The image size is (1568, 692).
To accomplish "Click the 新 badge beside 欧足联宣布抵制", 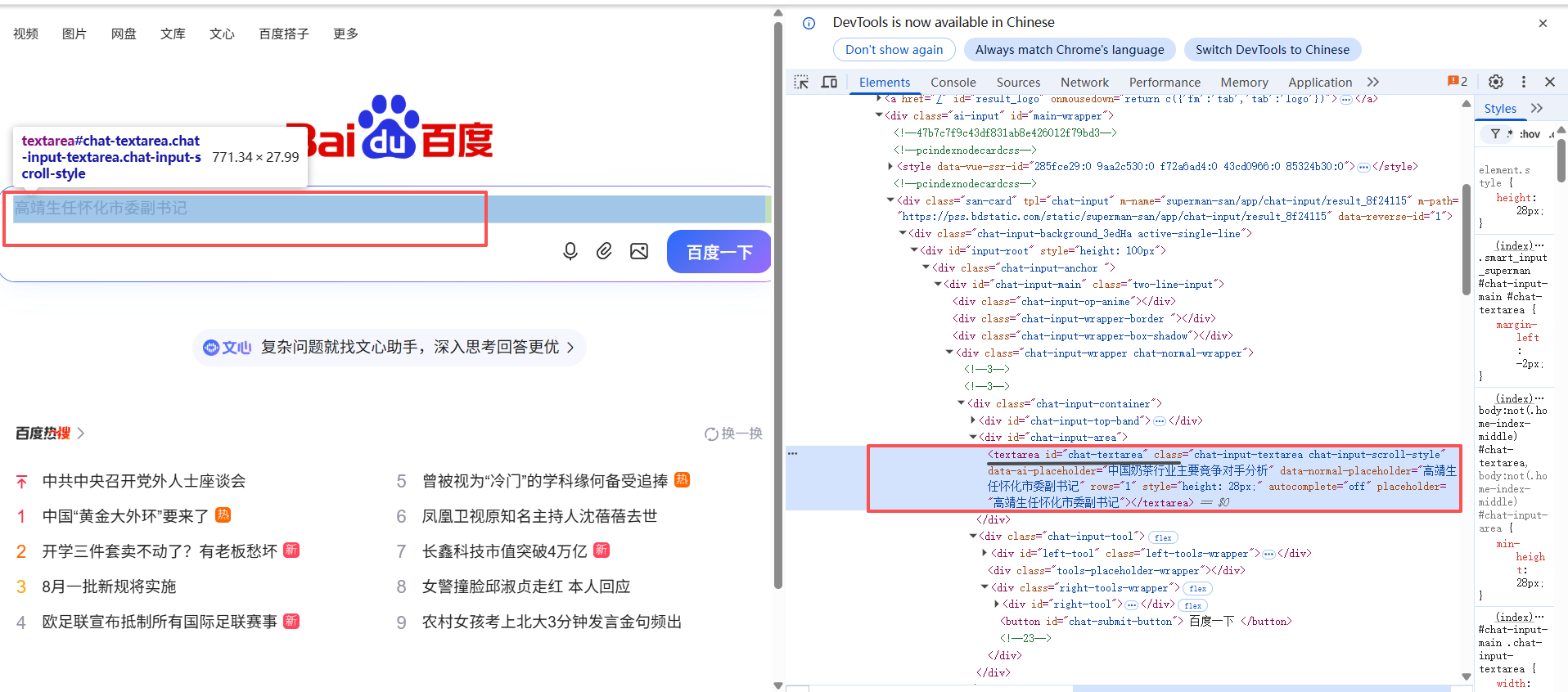I will 291,621.
